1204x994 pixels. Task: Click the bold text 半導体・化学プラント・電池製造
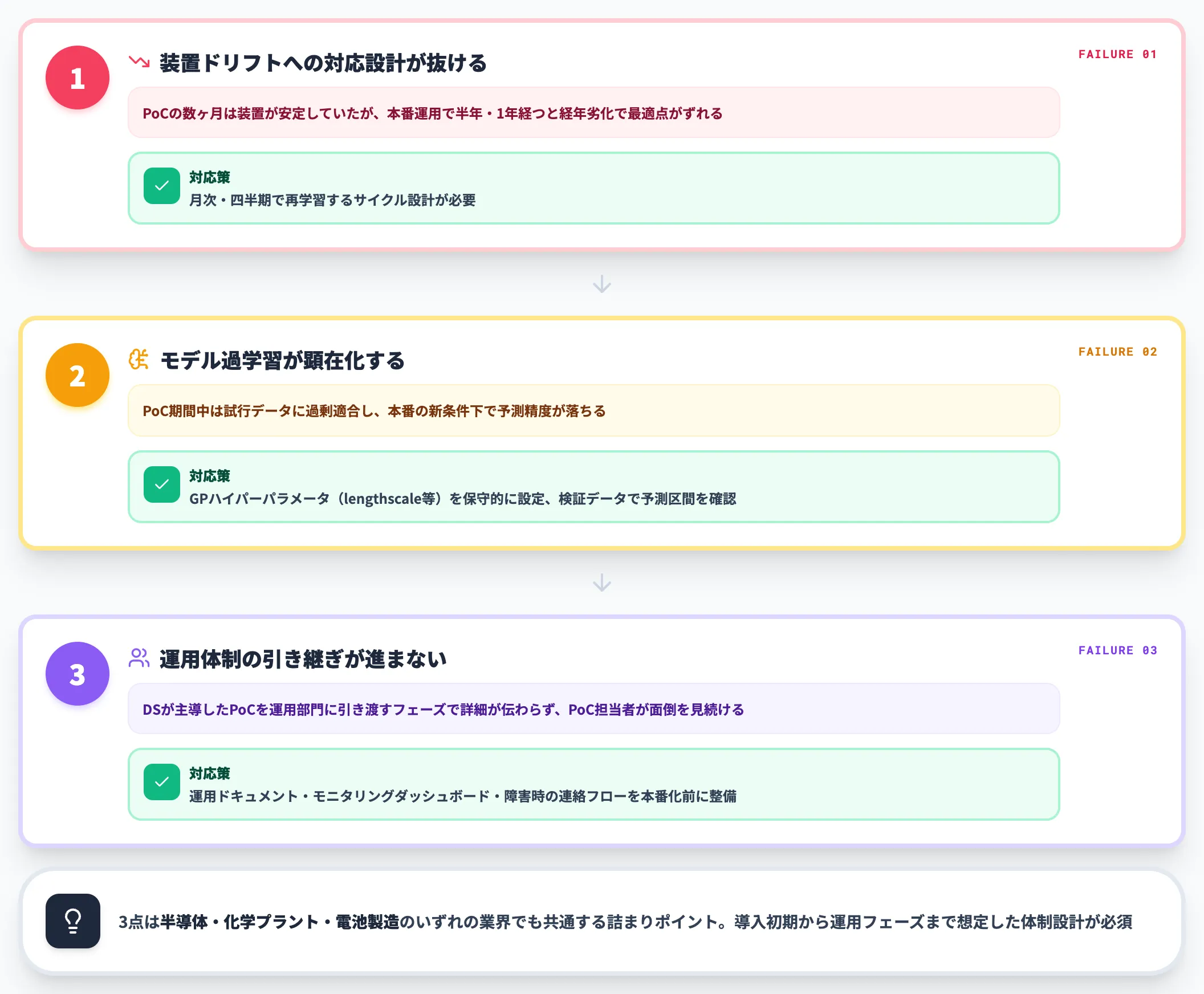tap(279, 922)
